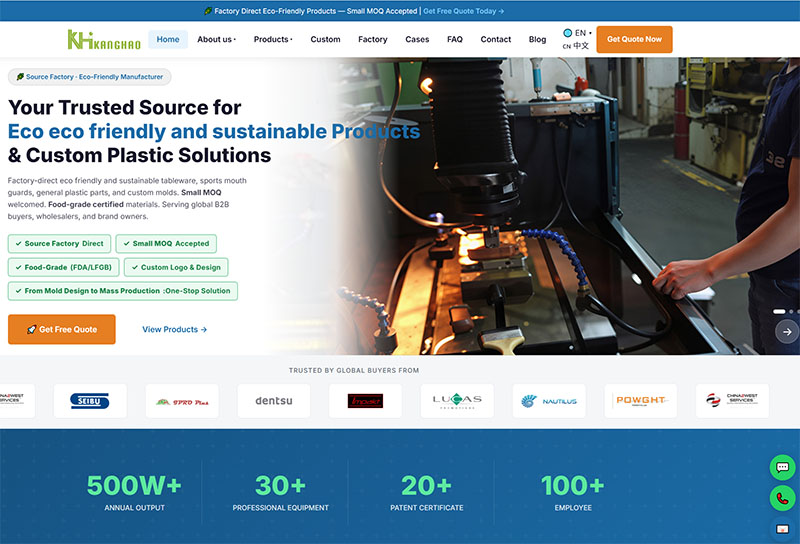Click the Source Factory Direct checkmark badge
Image resolution: width=800 pixels, height=544 pixels.
pyautogui.click(x=60, y=243)
